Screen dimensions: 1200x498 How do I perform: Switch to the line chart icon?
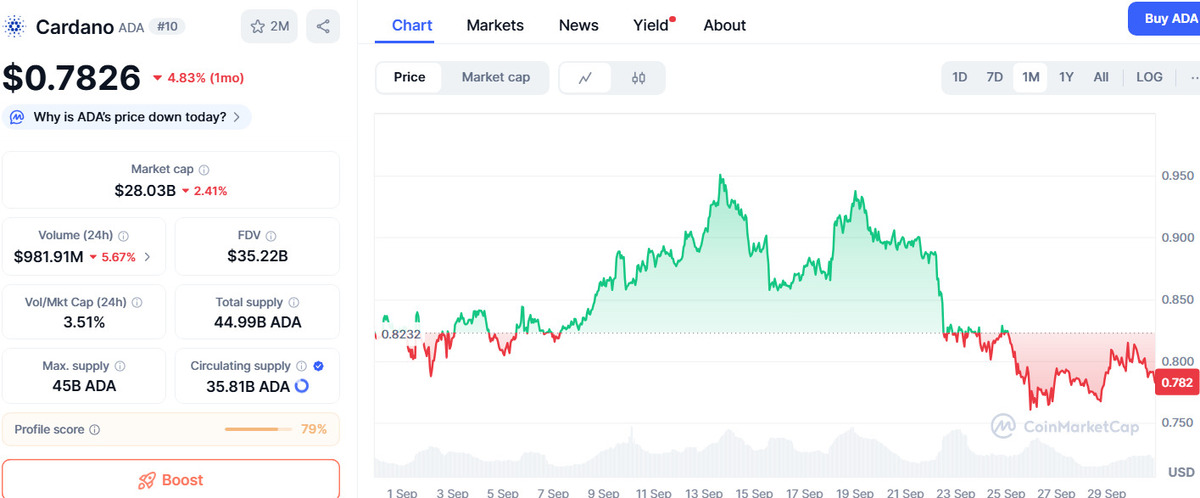click(586, 77)
